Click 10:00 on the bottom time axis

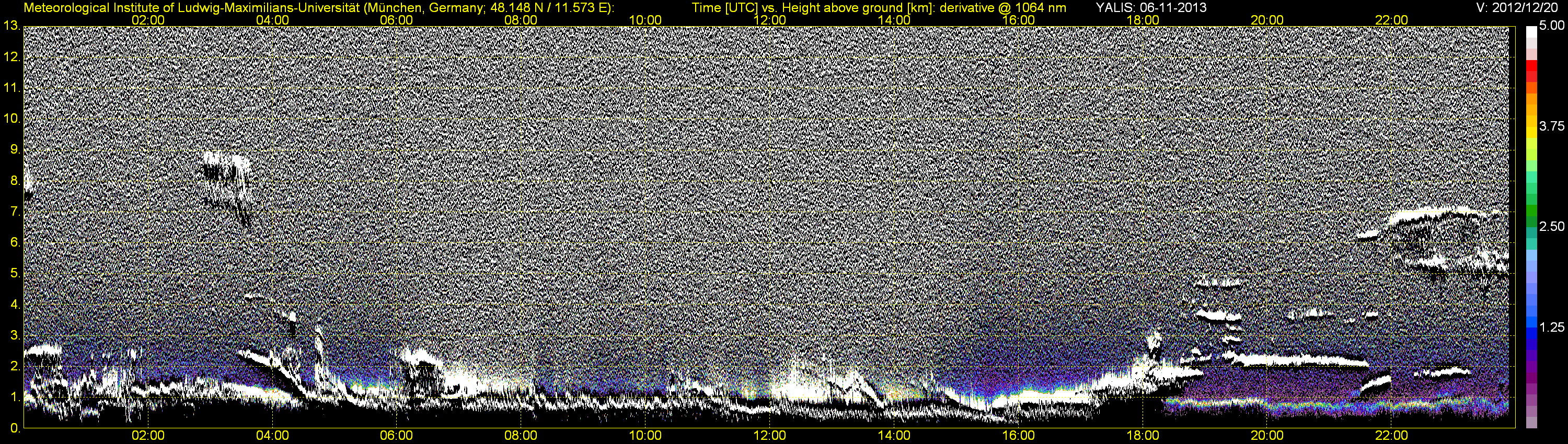point(645,436)
